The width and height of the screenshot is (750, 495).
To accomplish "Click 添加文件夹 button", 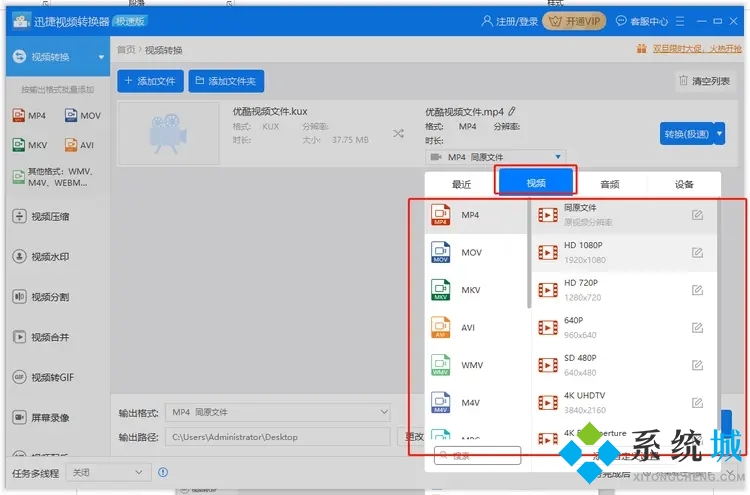I will (226, 81).
